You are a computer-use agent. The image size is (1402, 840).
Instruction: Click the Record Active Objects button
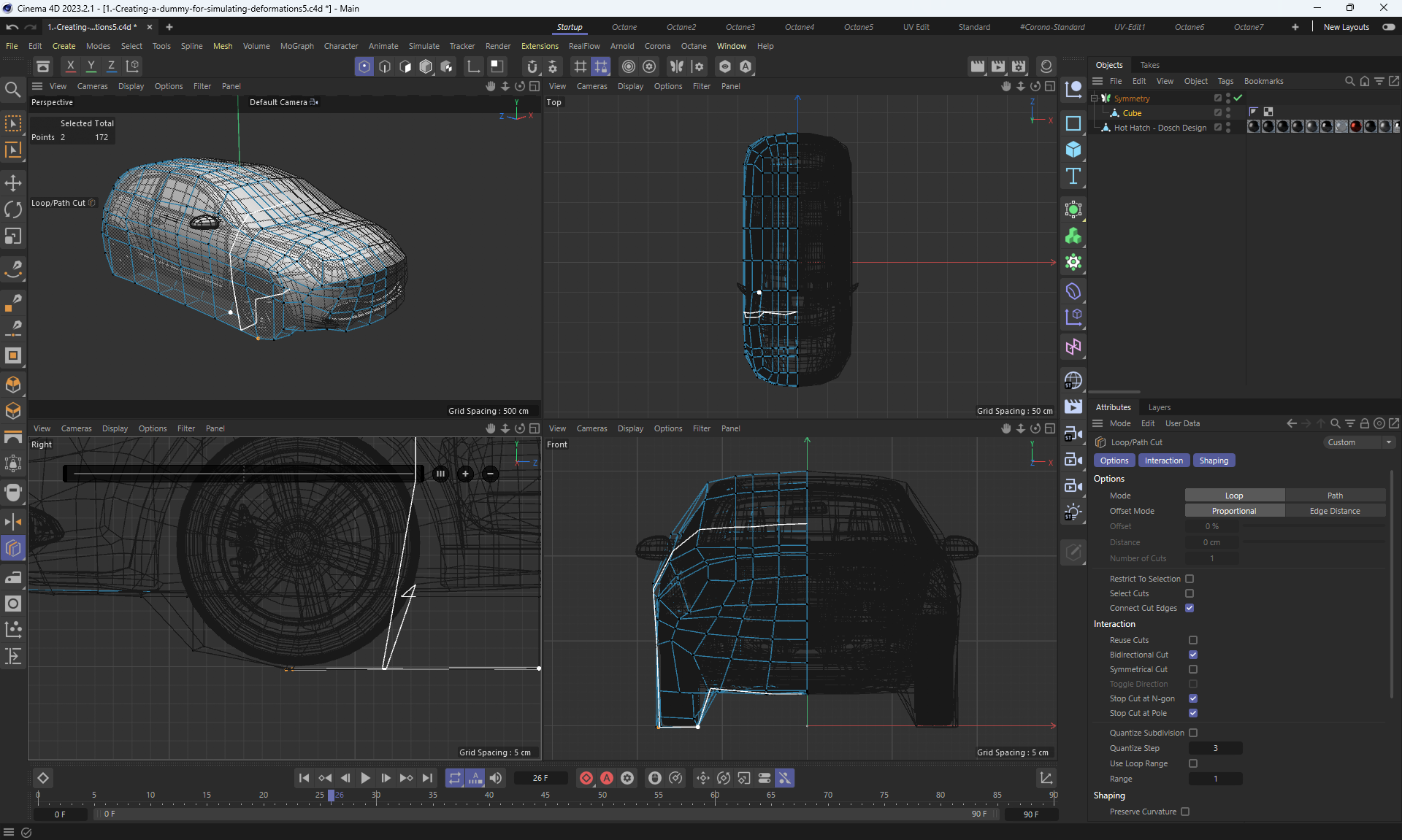(x=586, y=778)
